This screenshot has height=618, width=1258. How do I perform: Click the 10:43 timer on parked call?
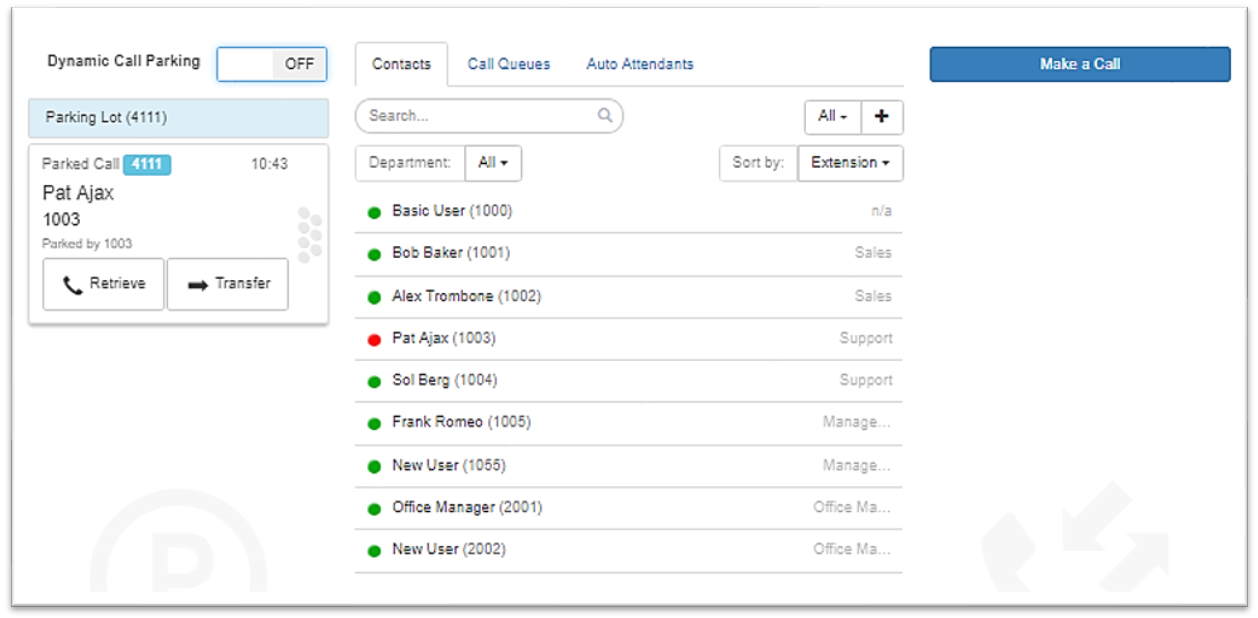click(269, 164)
